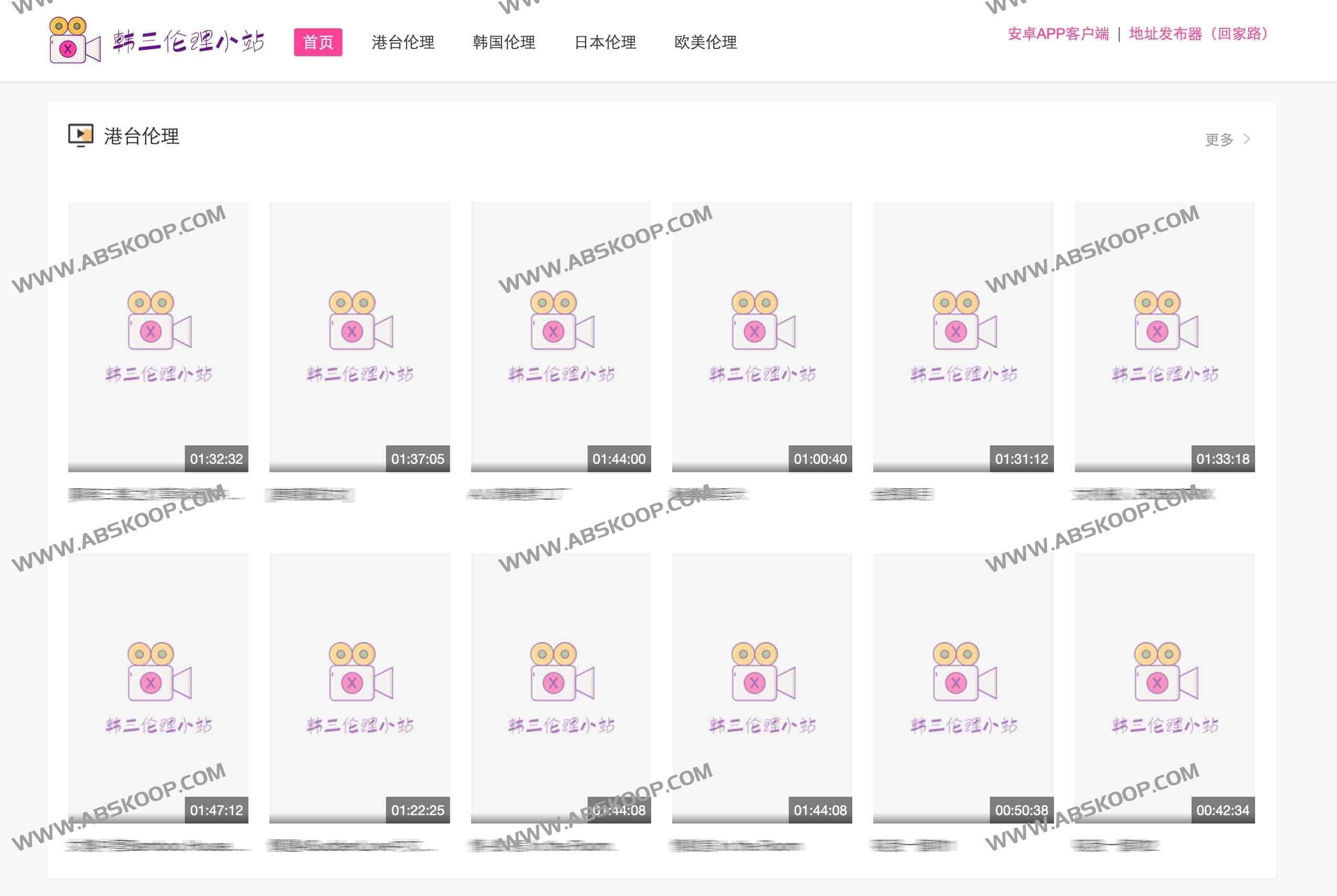Viewport: 1337px width, 896px height.
Task: Go to the 欧美伦理 nav item
Action: click(x=706, y=43)
